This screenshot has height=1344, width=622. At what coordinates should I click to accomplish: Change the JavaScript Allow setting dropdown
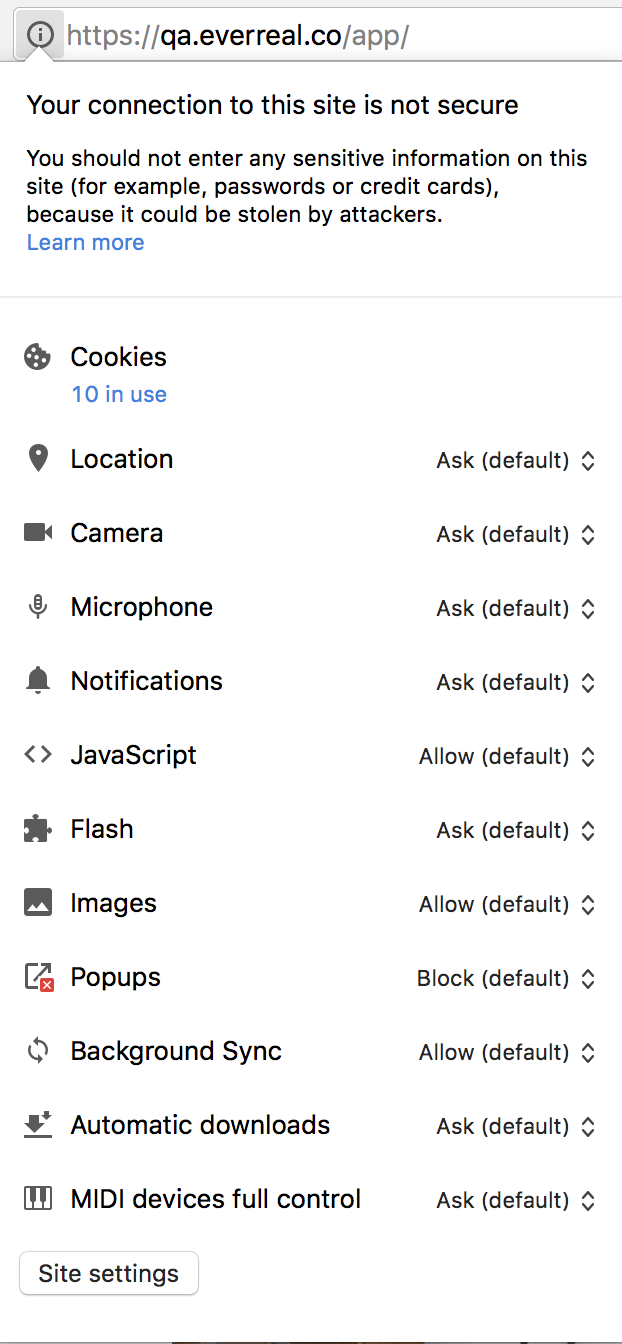click(x=507, y=756)
